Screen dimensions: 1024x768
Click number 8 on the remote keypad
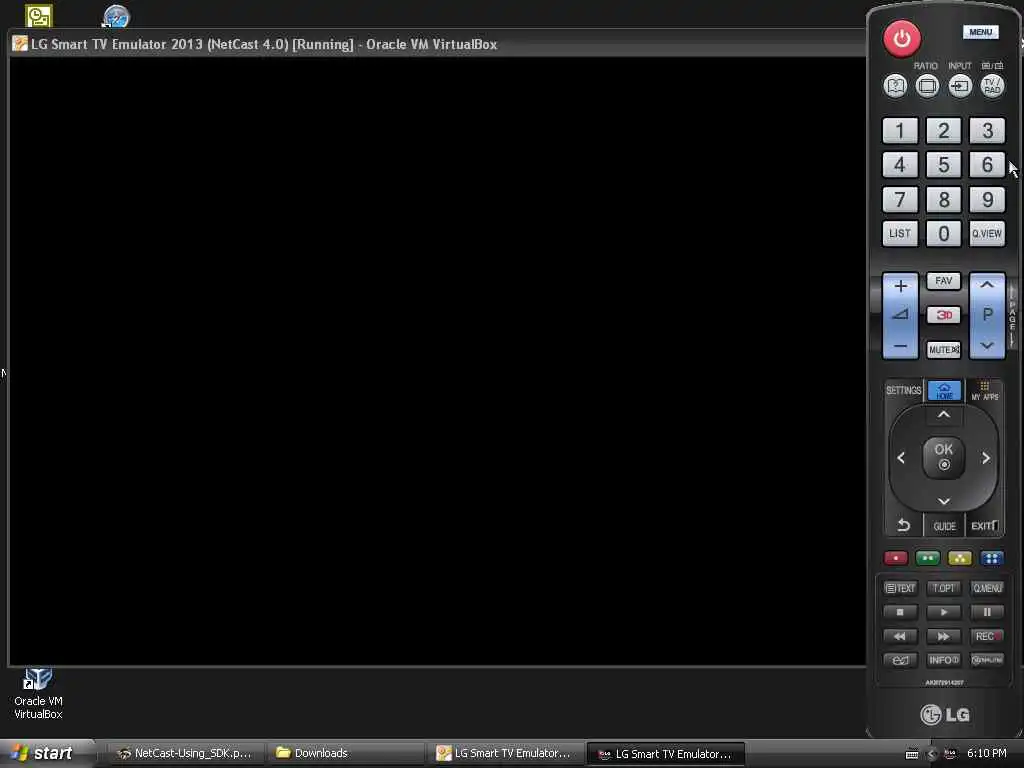pyautogui.click(x=944, y=199)
